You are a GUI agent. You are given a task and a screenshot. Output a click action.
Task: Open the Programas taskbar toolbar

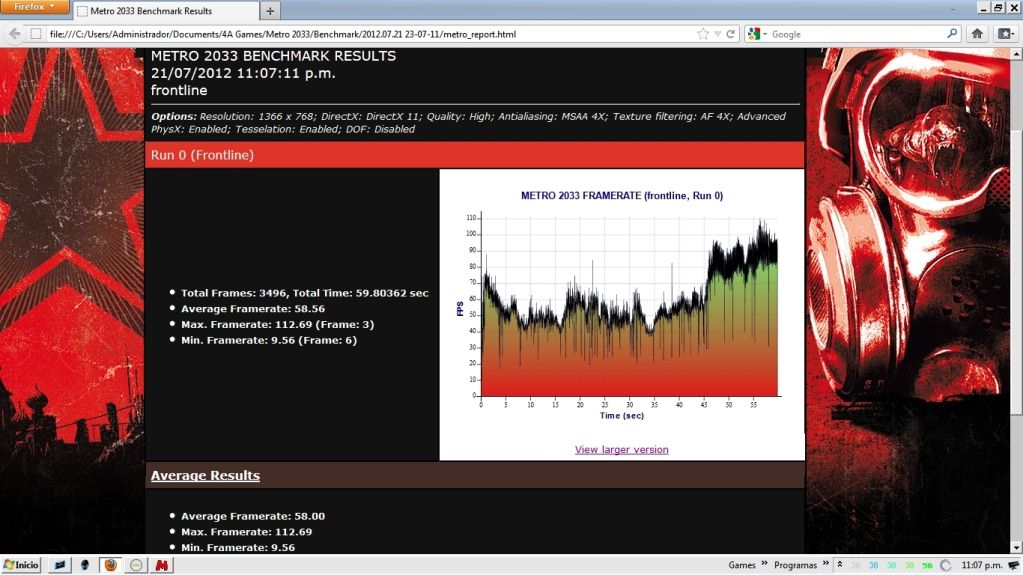pos(795,565)
